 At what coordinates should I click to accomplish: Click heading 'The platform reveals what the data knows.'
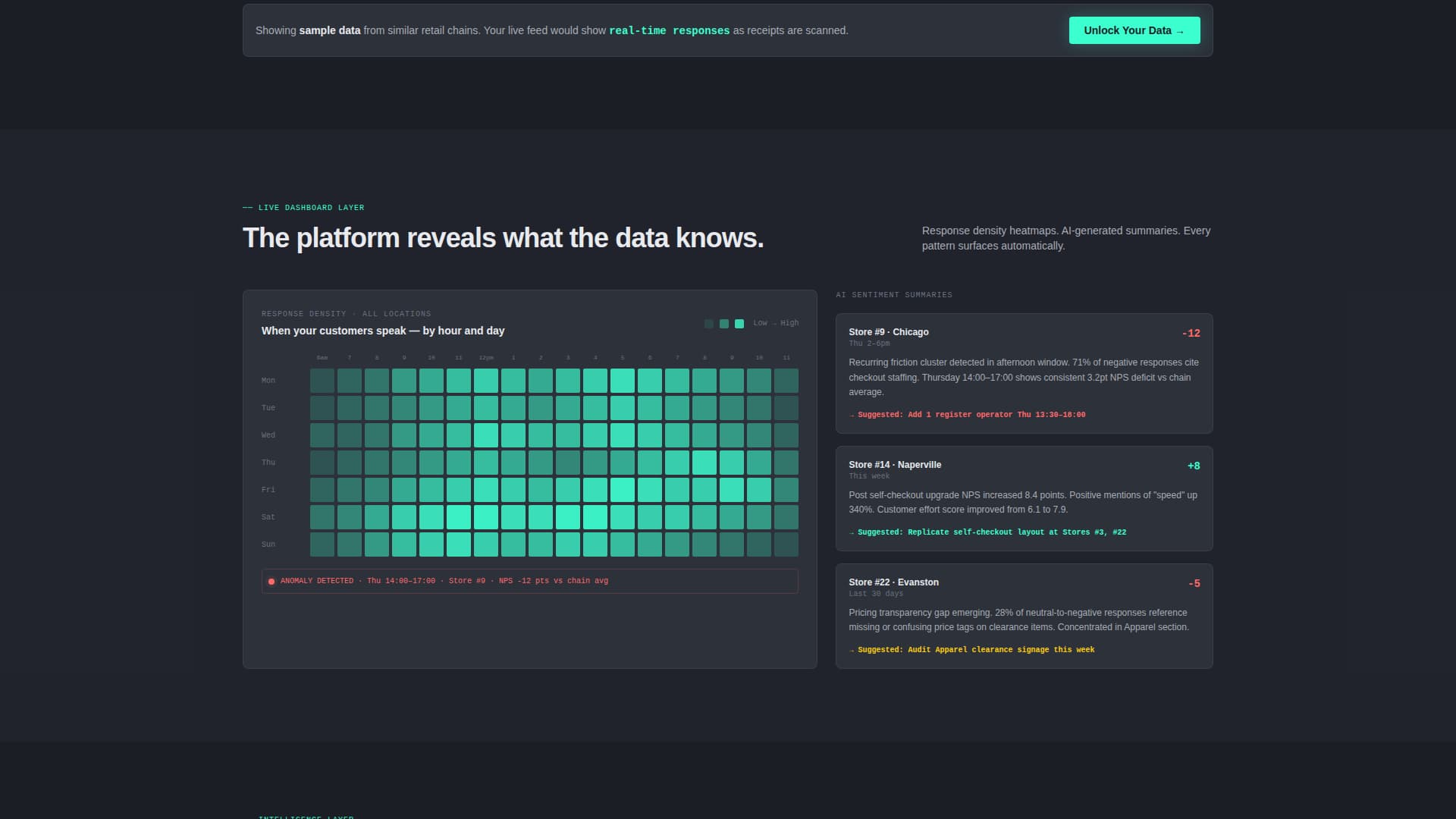(503, 238)
